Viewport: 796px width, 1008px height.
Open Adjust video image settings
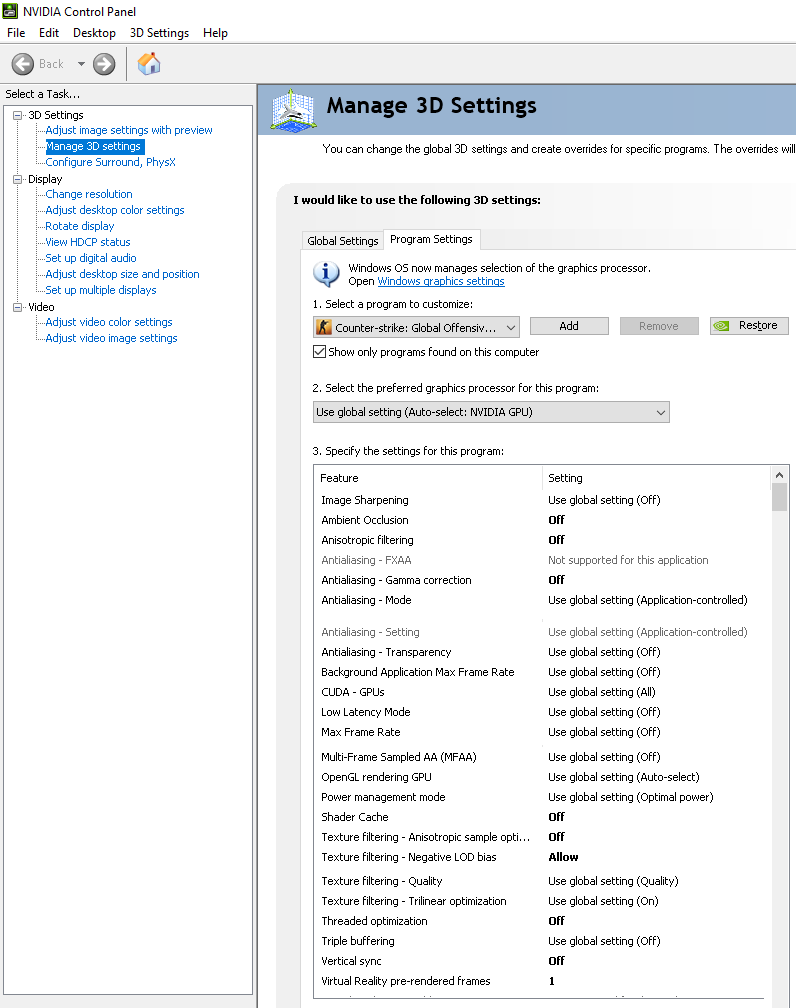tap(111, 338)
